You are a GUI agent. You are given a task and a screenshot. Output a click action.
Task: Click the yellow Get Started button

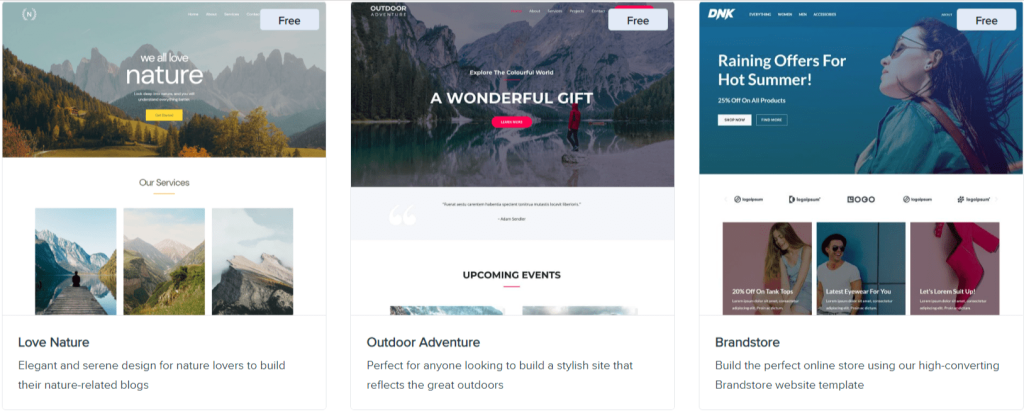[164, 115]
